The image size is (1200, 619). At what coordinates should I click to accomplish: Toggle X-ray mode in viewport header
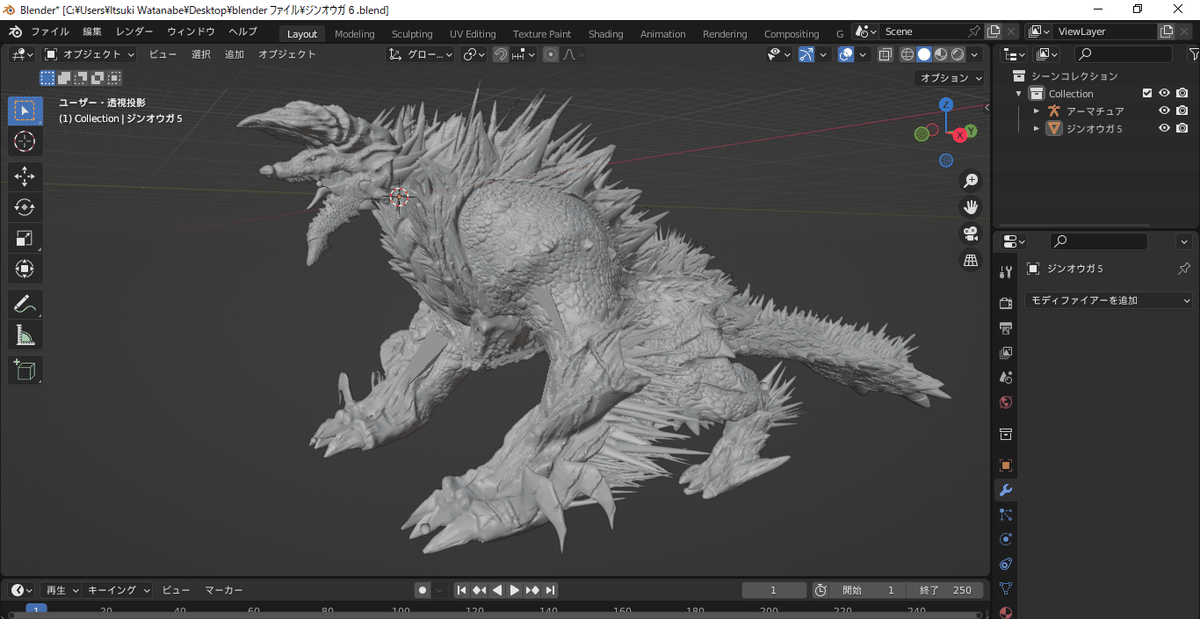coord(885,55)
